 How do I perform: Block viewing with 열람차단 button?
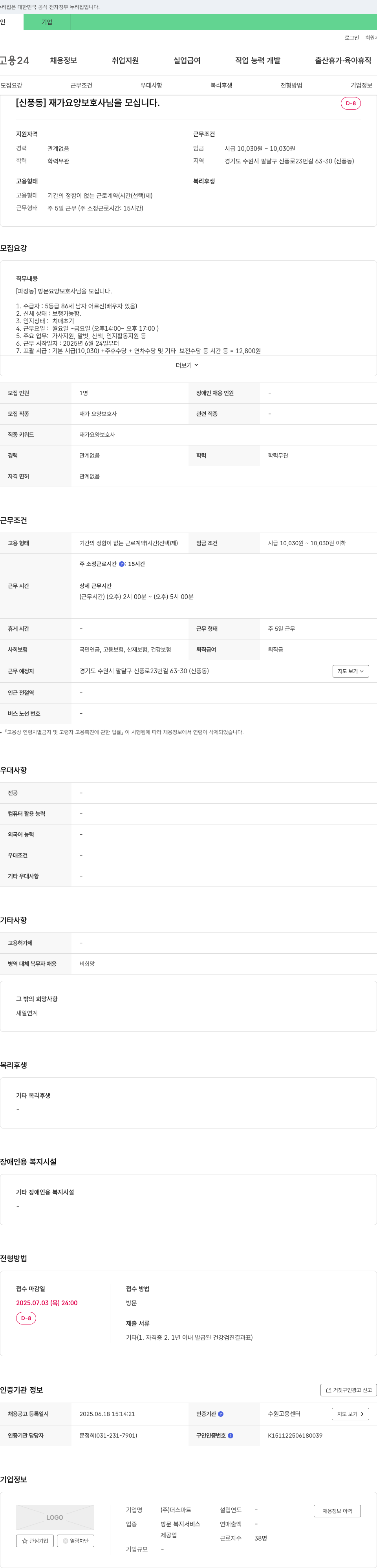[x=75, y=1541]
